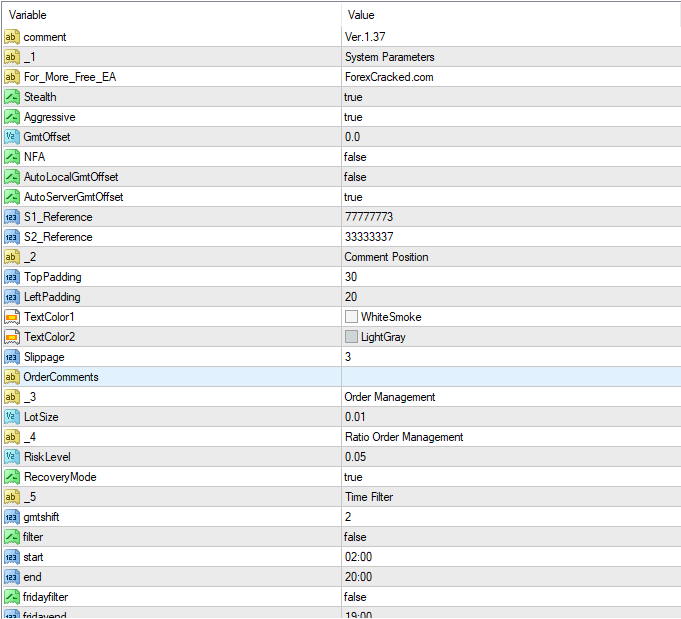Click the boolean icon next to Stealth
This screenshot has height=619, width=681.
(x=12, y=97)
